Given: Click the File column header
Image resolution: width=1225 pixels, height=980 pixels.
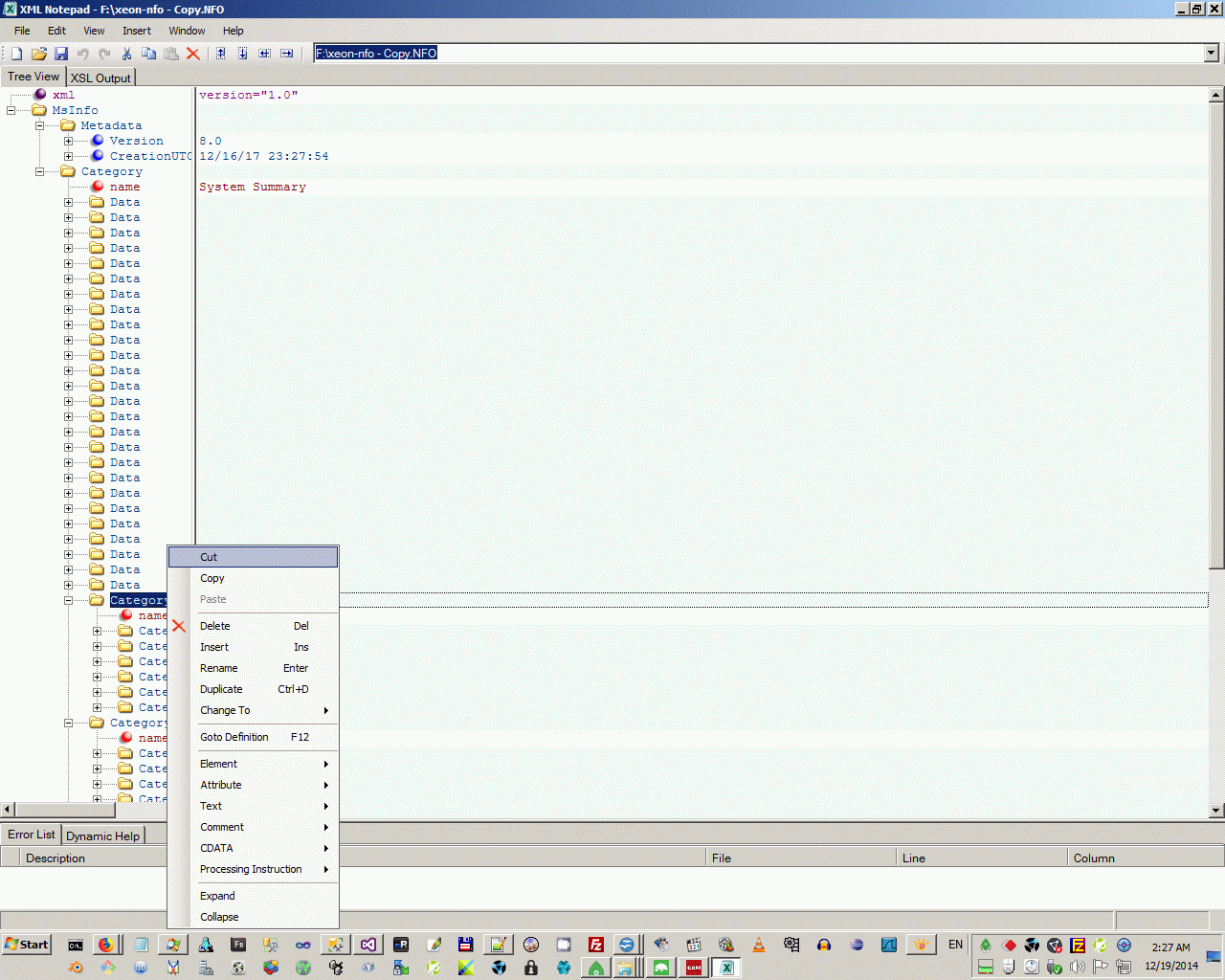Looking at the screenshot, I should pyautogui.click(x=801, y=858).
